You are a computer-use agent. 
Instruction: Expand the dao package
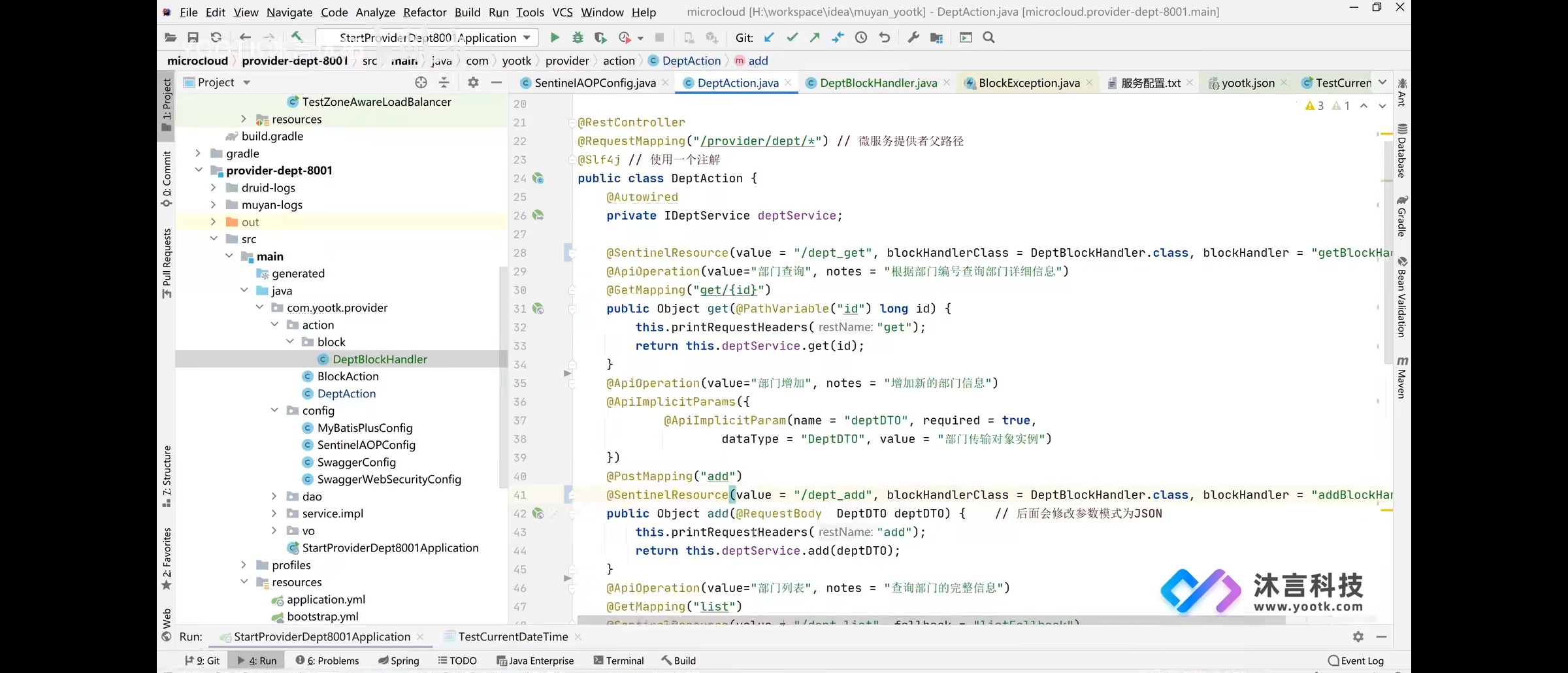tap(274, 497)
